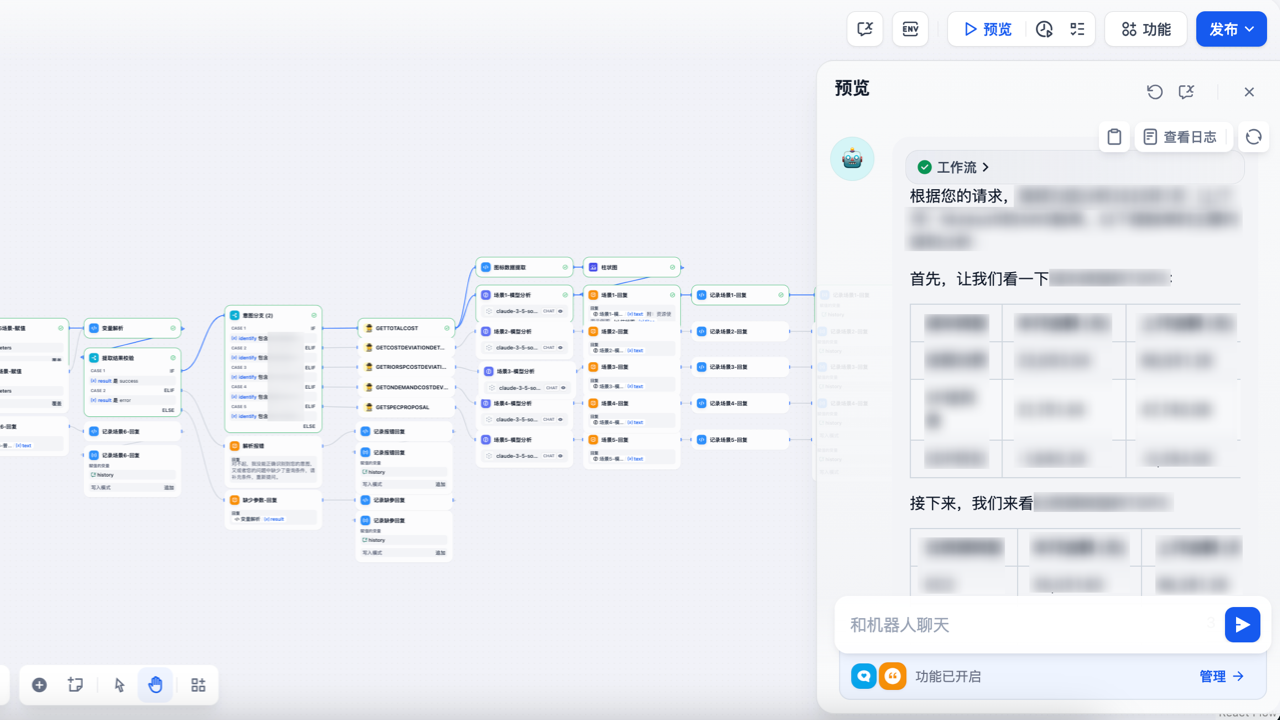The width and height of the screenshot is (1280, 720).
Task: Select the pointer cursor tool
Action: point(120,685)
